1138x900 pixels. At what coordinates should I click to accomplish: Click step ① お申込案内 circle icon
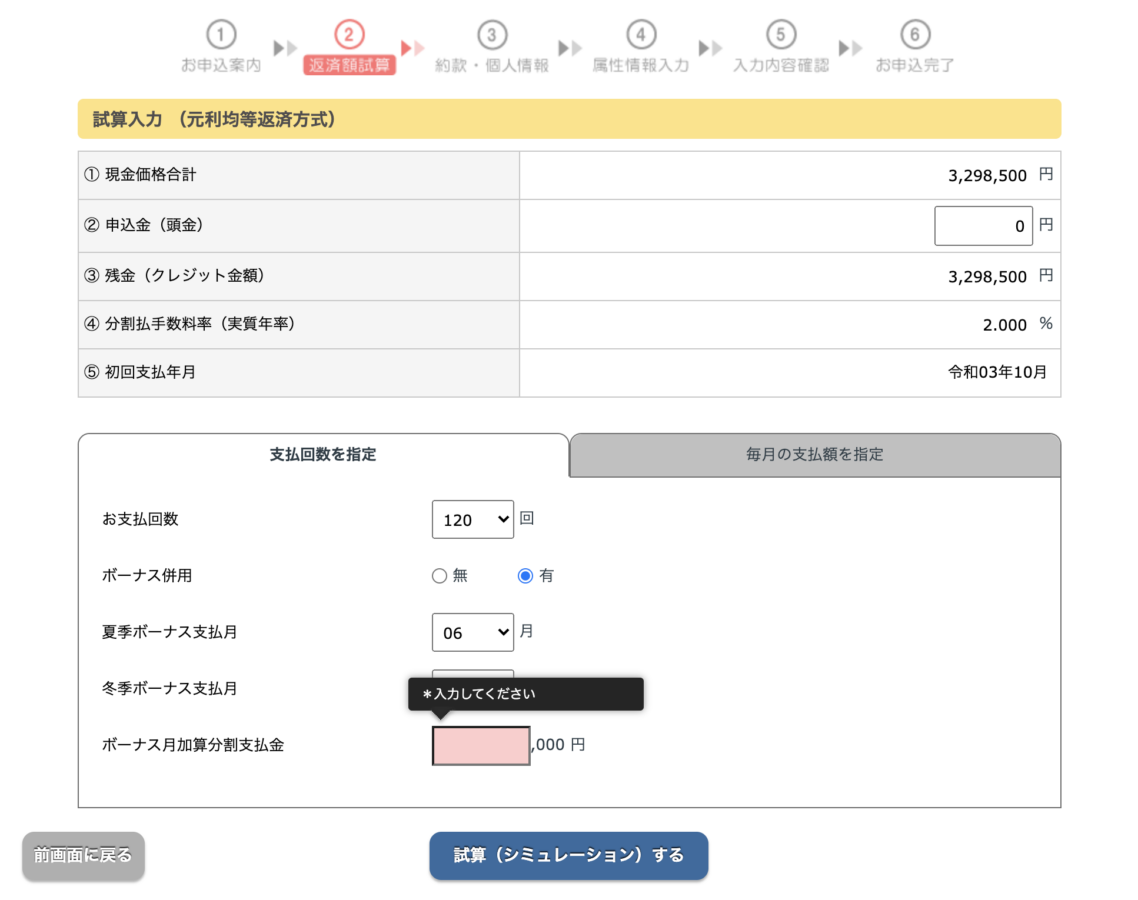click(221, 34)
